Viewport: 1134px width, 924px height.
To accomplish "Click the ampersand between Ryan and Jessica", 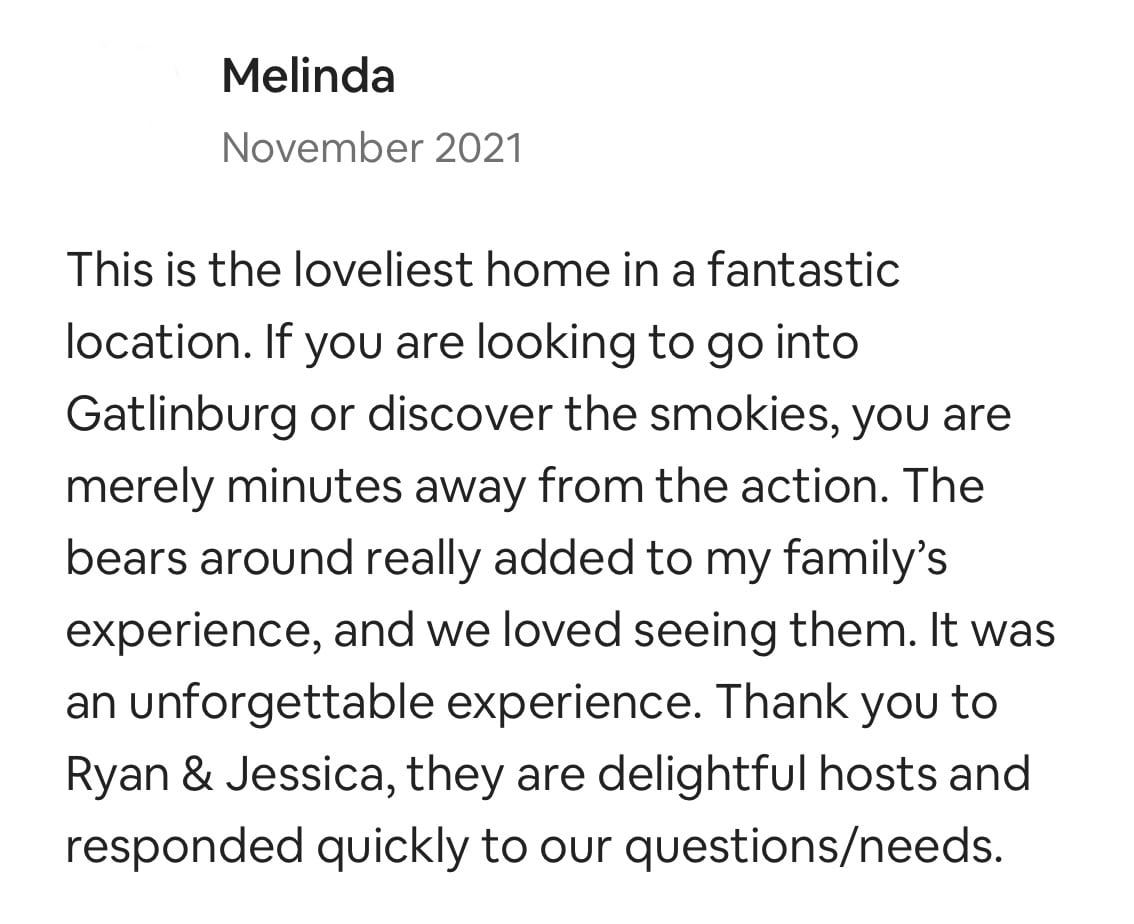I will point(198,775).
